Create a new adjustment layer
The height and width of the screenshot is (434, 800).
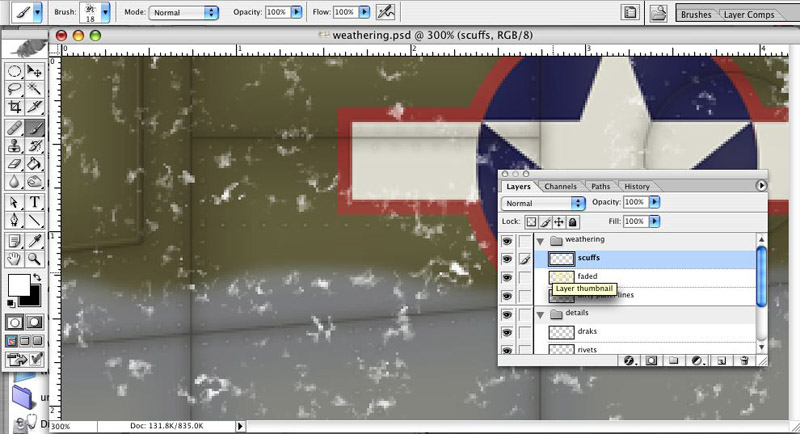(x=697, y=361)
